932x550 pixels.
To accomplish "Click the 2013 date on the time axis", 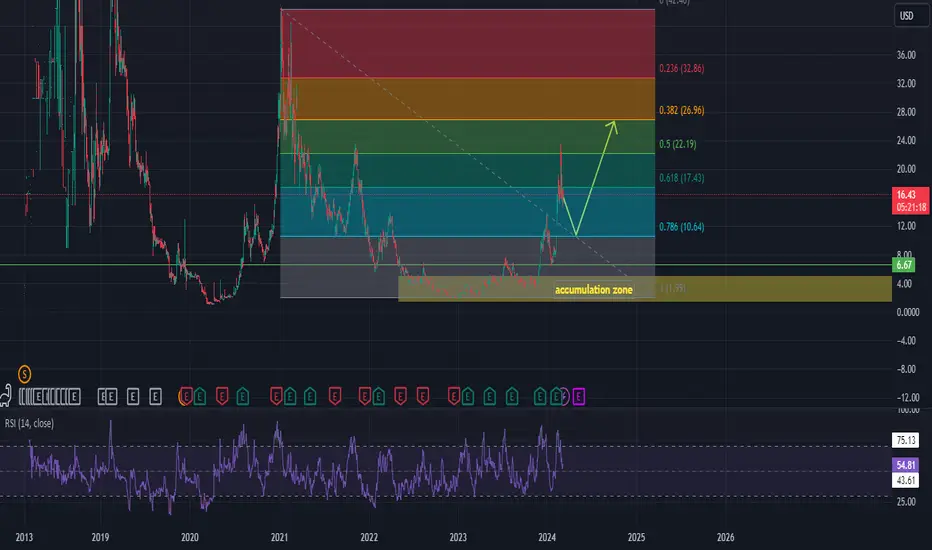I will [24, 537].
